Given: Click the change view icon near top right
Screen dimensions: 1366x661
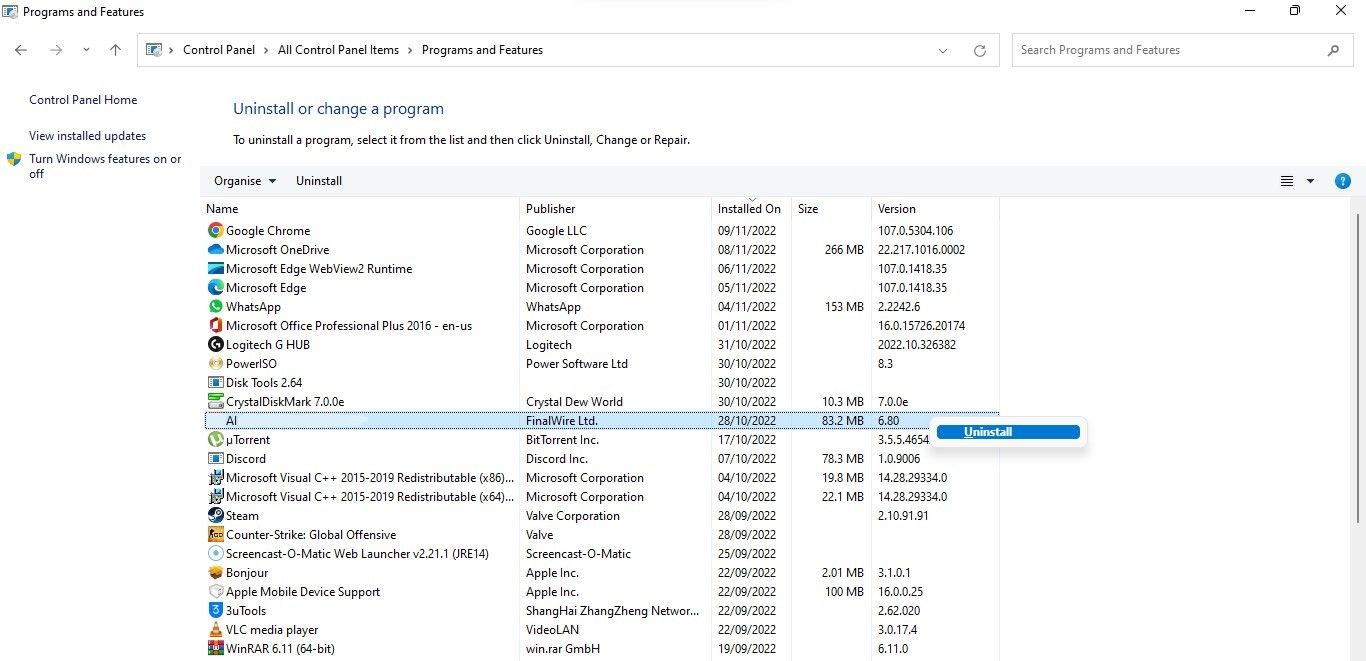Looking at the screenshot, I should (x=1286, y=181).
